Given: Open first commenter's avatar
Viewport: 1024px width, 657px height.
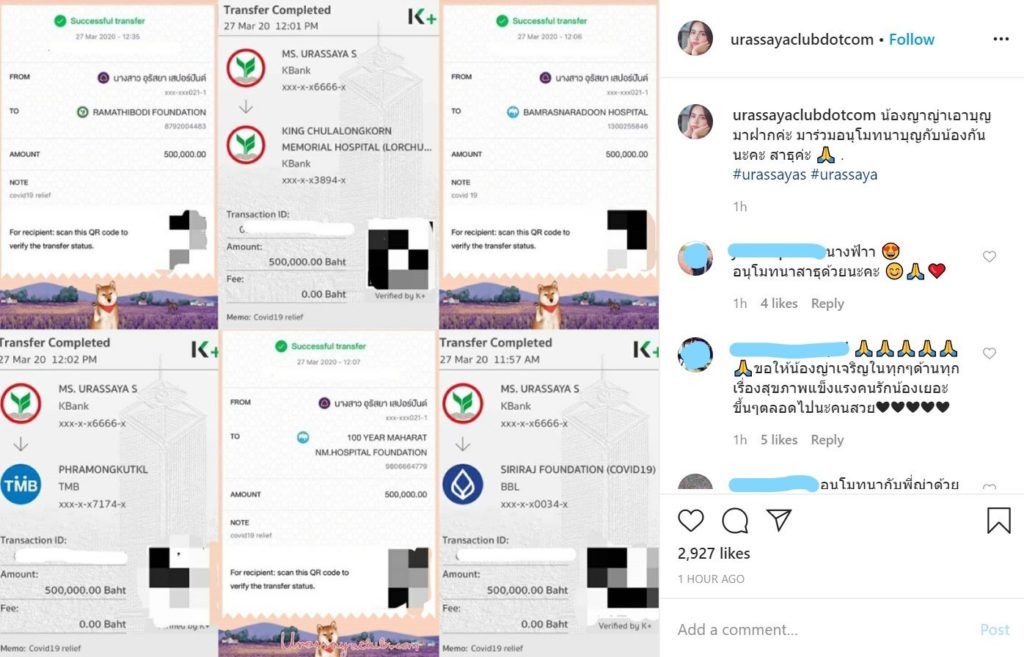Looking at the screenshot, I should coord(695,259).
